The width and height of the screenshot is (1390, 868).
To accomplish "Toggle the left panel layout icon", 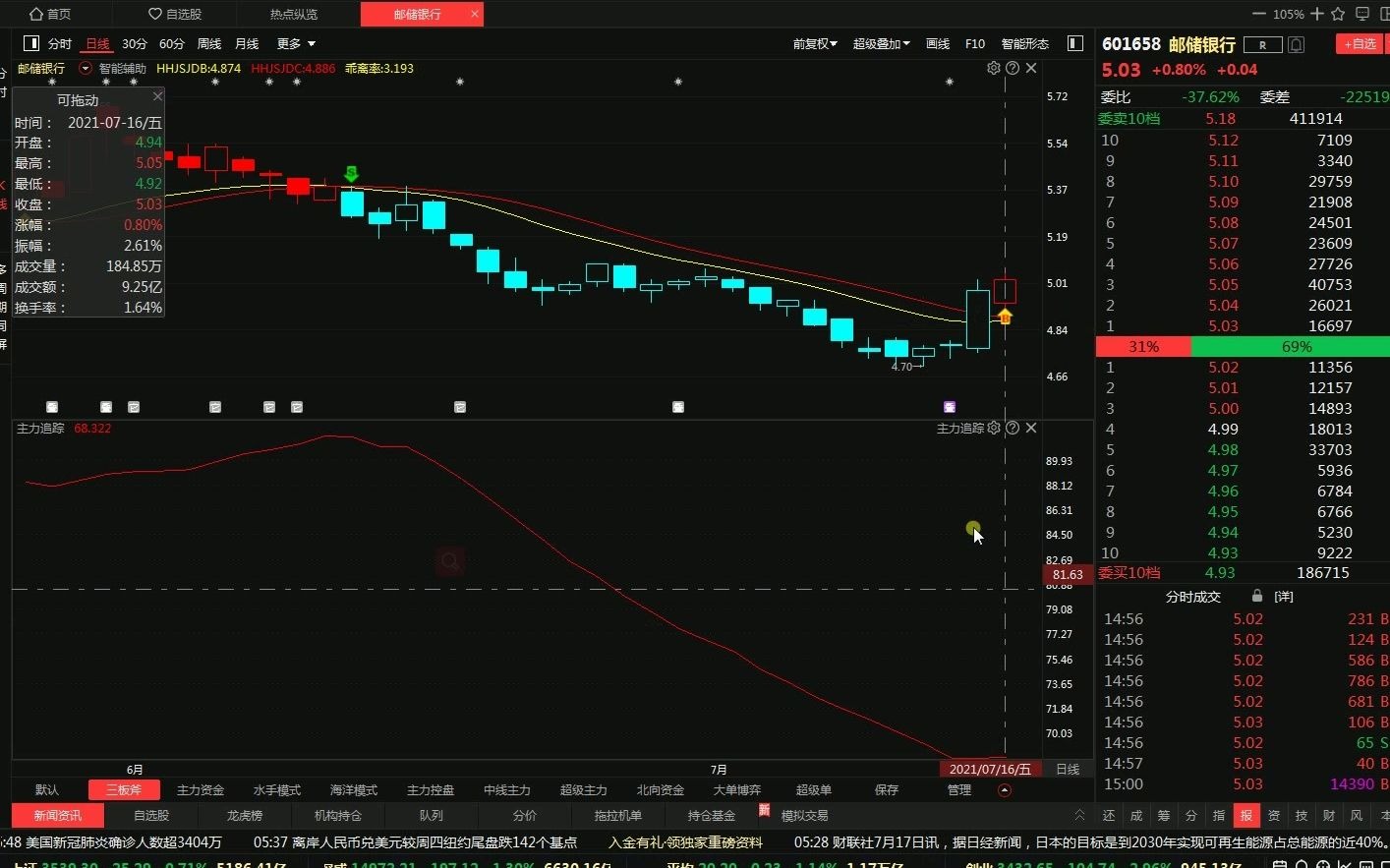I will pyautogui.click(x=31, y=43).
